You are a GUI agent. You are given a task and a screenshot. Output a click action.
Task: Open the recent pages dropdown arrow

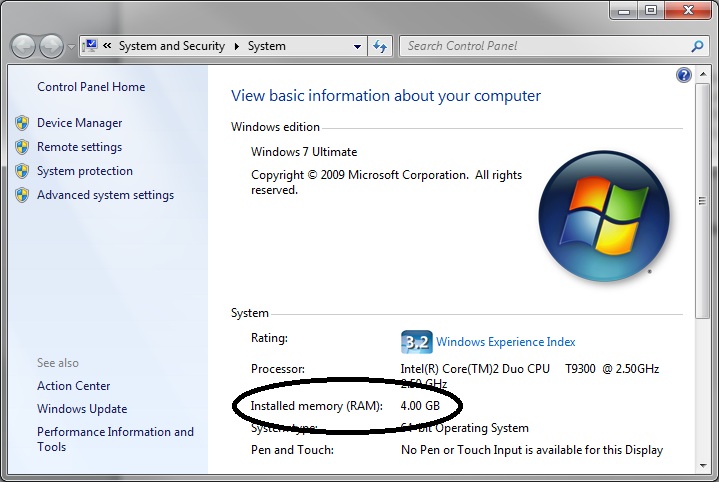[71, 47]
